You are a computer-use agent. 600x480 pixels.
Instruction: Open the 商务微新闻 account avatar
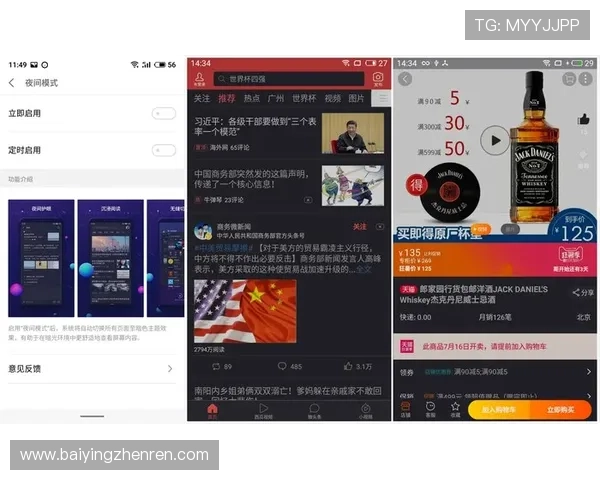click(203, 231)
